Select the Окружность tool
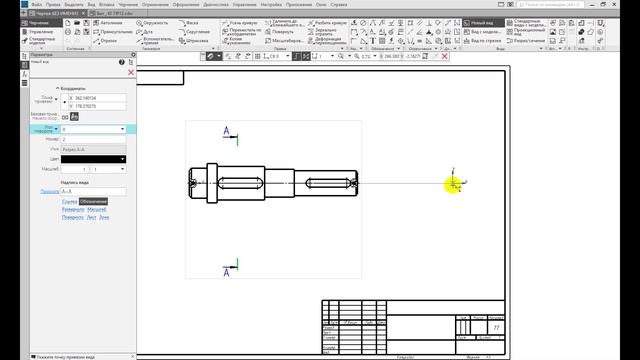Viewport: 640px width, 360px height. [x=152, y=23]
